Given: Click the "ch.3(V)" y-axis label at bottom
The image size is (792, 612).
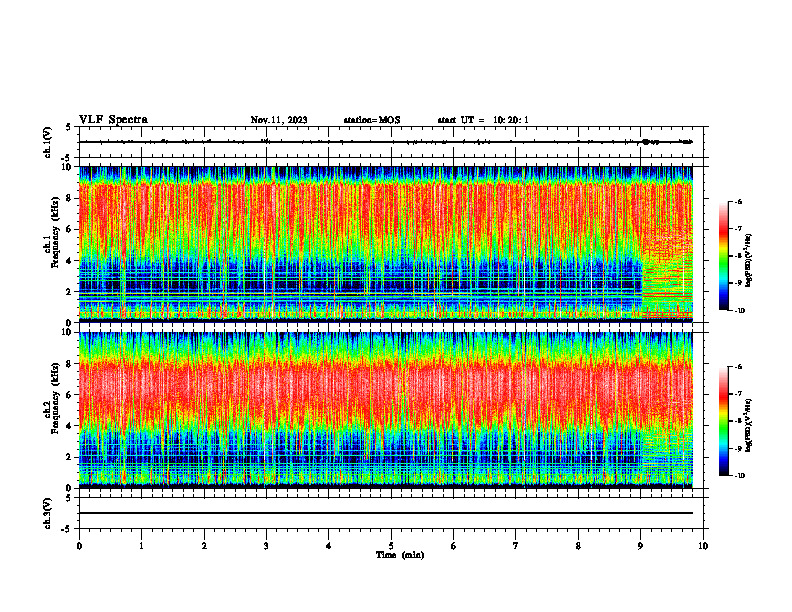Looking at the screenshot, I should click(48, 513).
